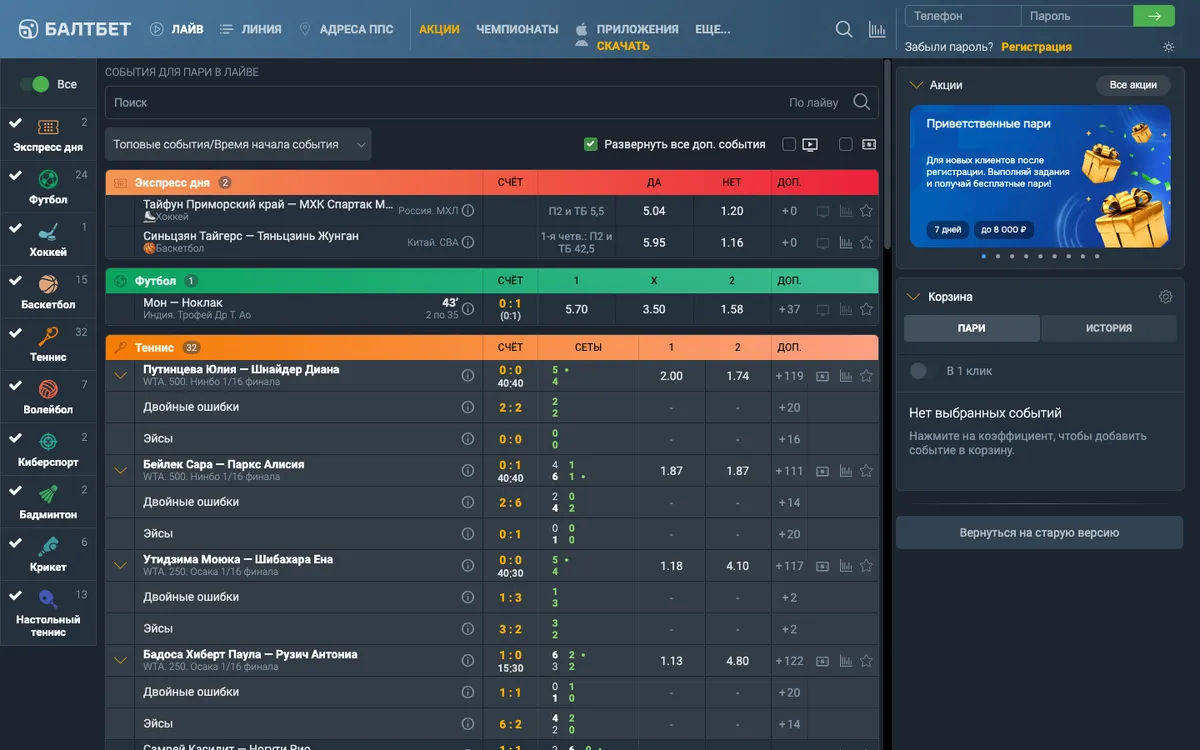The width and height of the screenshot is (1200, 750).
Task: Add Мон — Ноклак match to favorites star
Action: (x=866, y=309)
